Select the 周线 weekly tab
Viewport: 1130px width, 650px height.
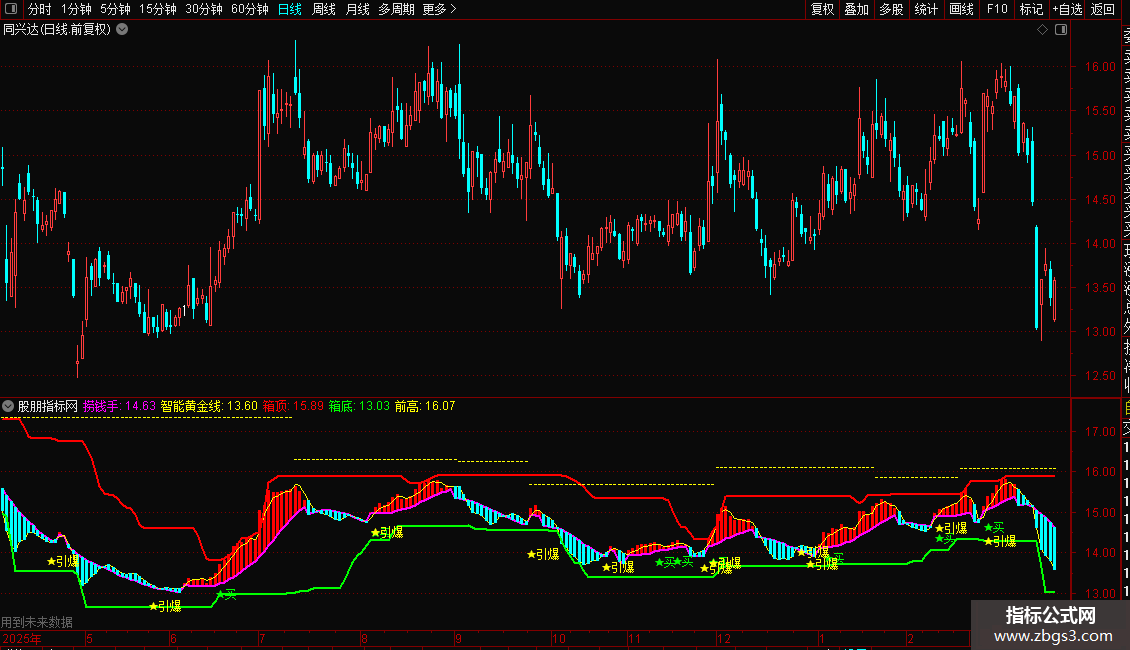click(x=324, y=9)
